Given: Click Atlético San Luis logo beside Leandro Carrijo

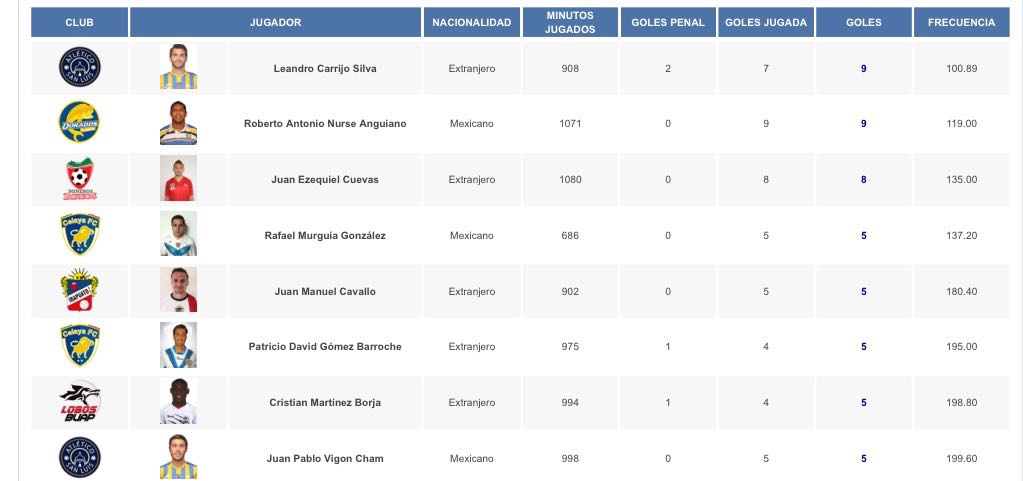Looking at the screenshot, I should [79, 68].
